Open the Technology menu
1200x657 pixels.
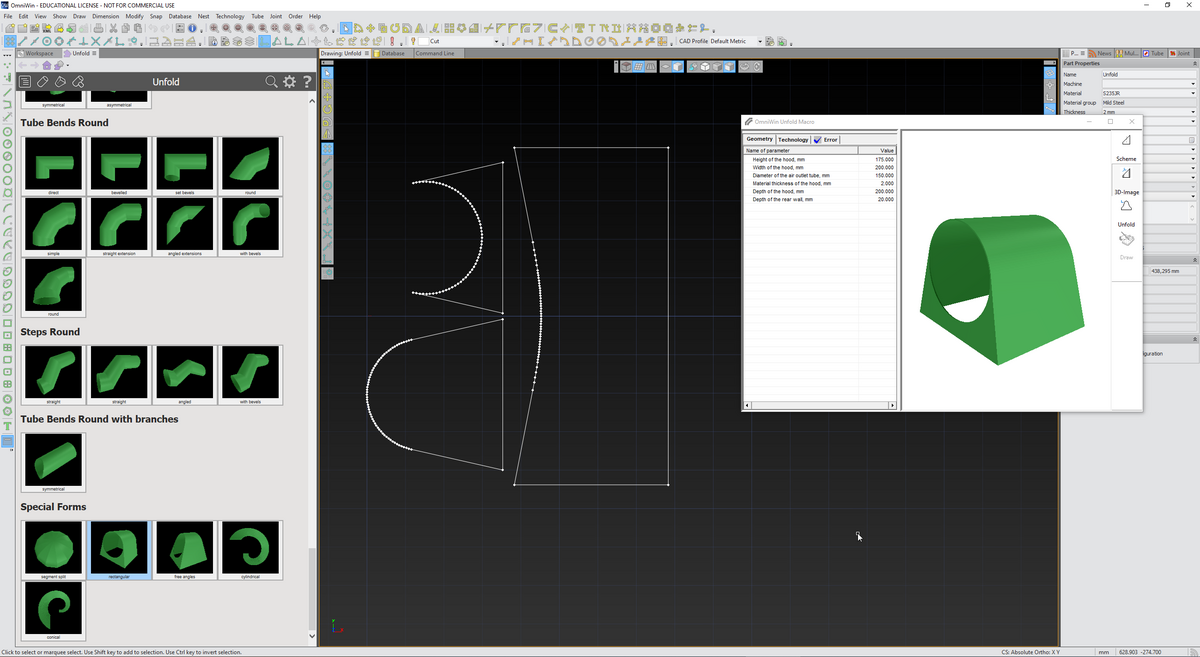(230, 17)
